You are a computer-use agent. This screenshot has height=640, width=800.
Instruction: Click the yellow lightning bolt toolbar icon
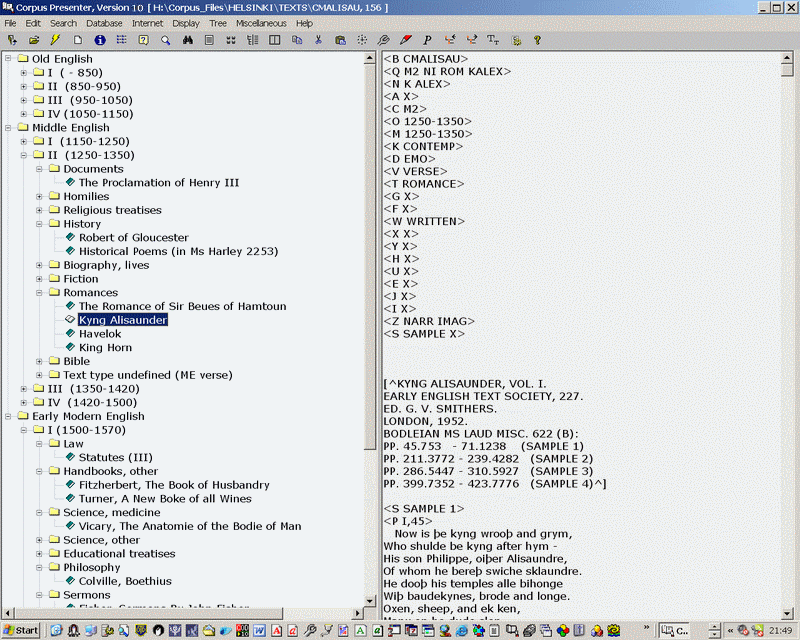coord(56,40)
